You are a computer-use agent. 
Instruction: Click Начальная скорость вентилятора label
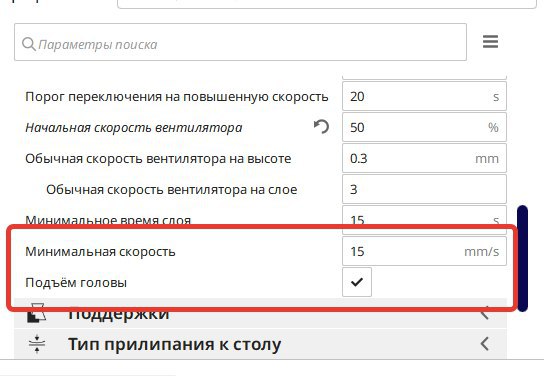(134, 128)
